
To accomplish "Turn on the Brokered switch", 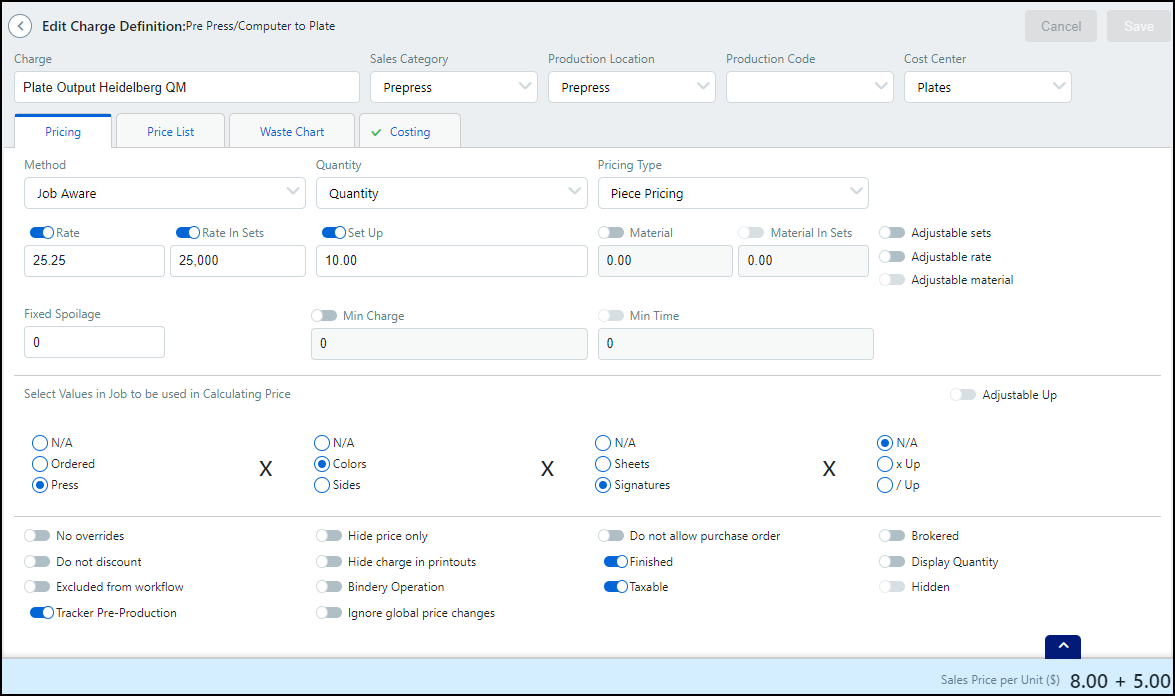I will pos(892,536).
